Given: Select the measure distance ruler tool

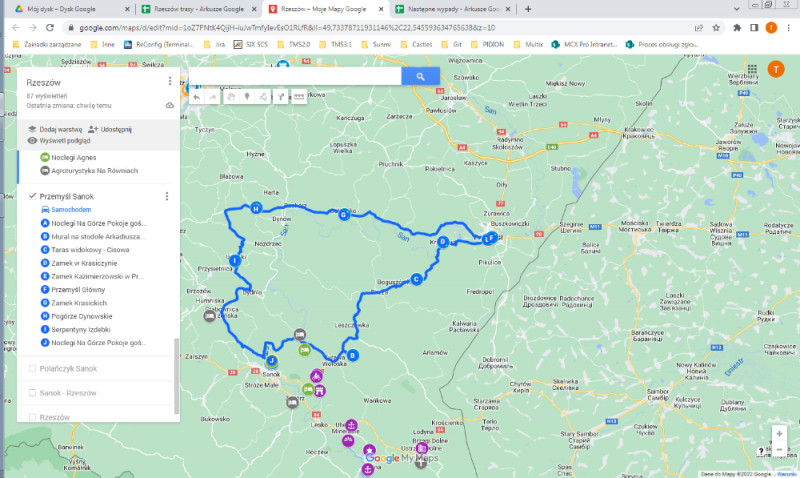Looking at the screenshot, I should (299, 97).
